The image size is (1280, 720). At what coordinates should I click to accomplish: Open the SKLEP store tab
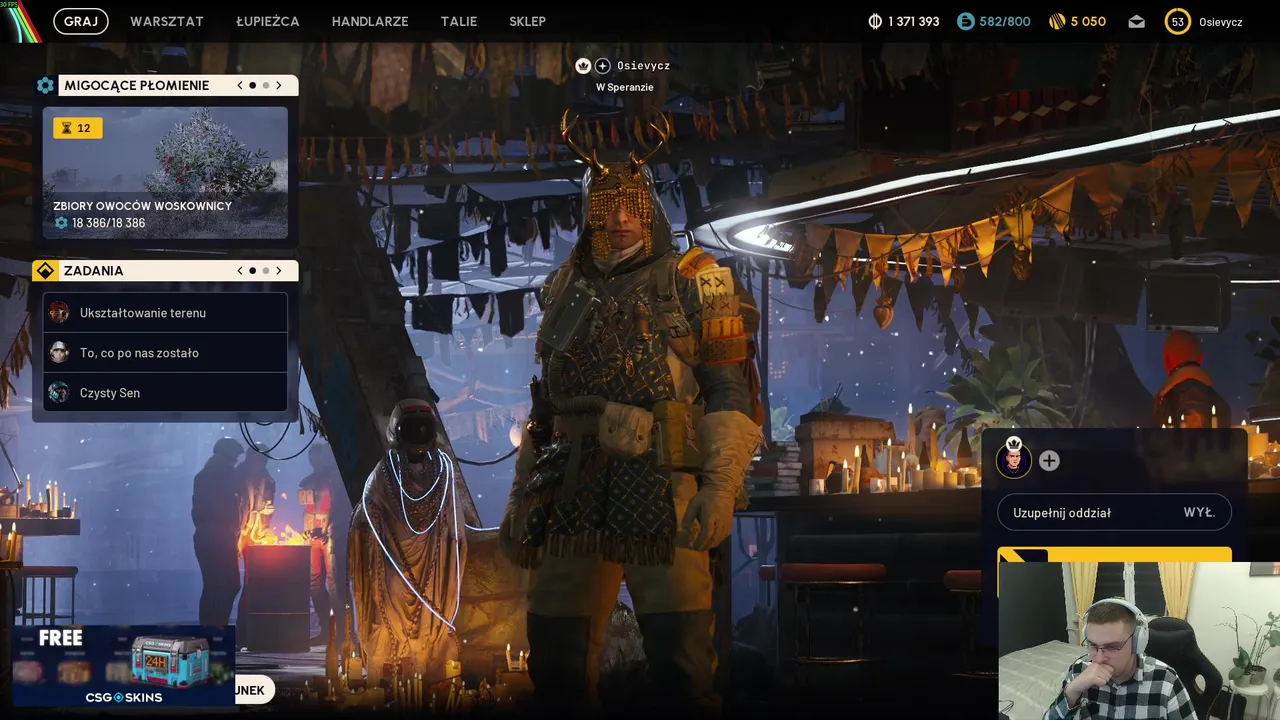pos(527,21)
